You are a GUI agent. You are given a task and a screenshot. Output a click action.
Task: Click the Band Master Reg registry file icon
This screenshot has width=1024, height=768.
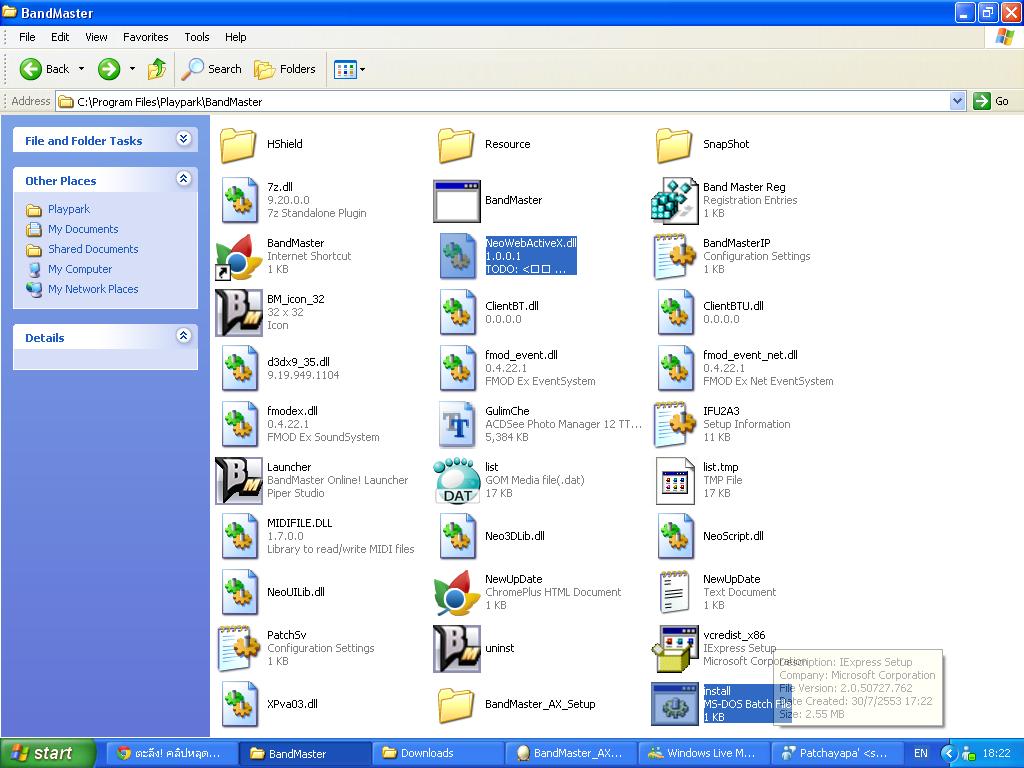pyautogui.click(x=673, y=200)
